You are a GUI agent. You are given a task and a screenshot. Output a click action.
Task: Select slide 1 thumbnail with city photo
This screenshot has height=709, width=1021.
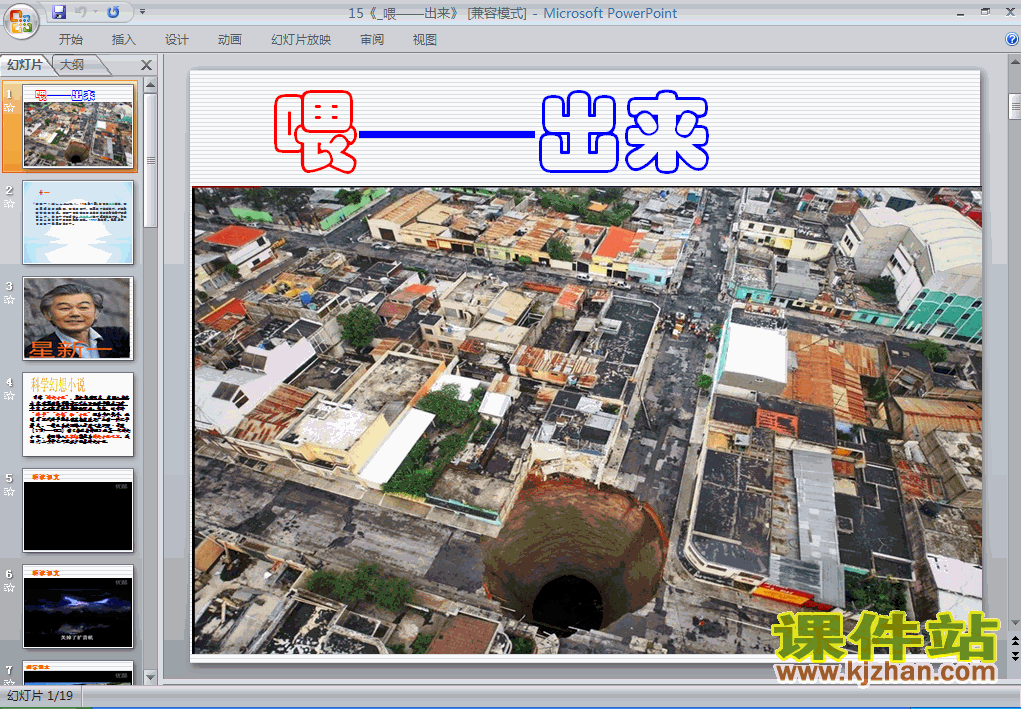coord(78,126)
